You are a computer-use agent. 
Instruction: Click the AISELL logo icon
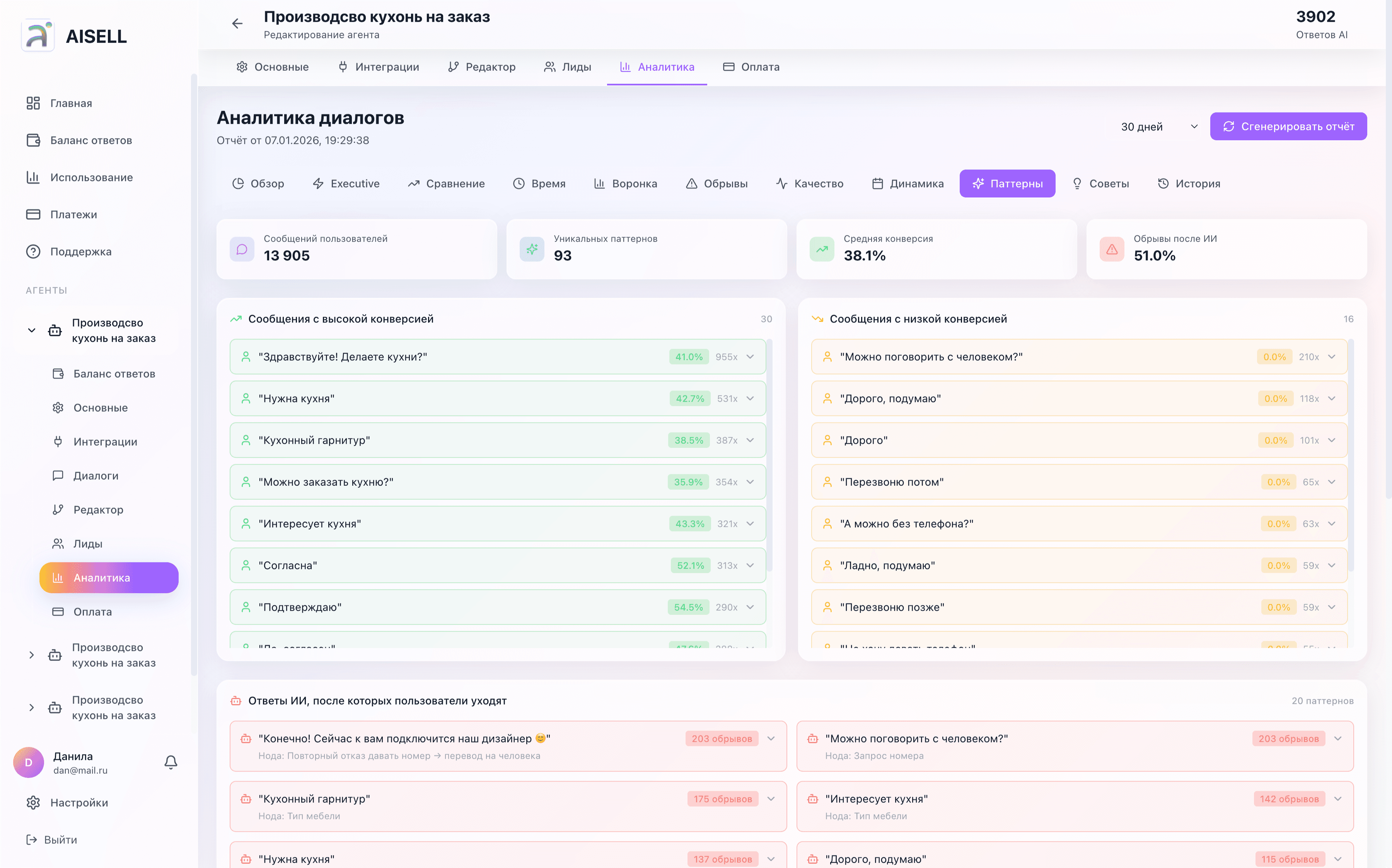click(x=38, y=36)
